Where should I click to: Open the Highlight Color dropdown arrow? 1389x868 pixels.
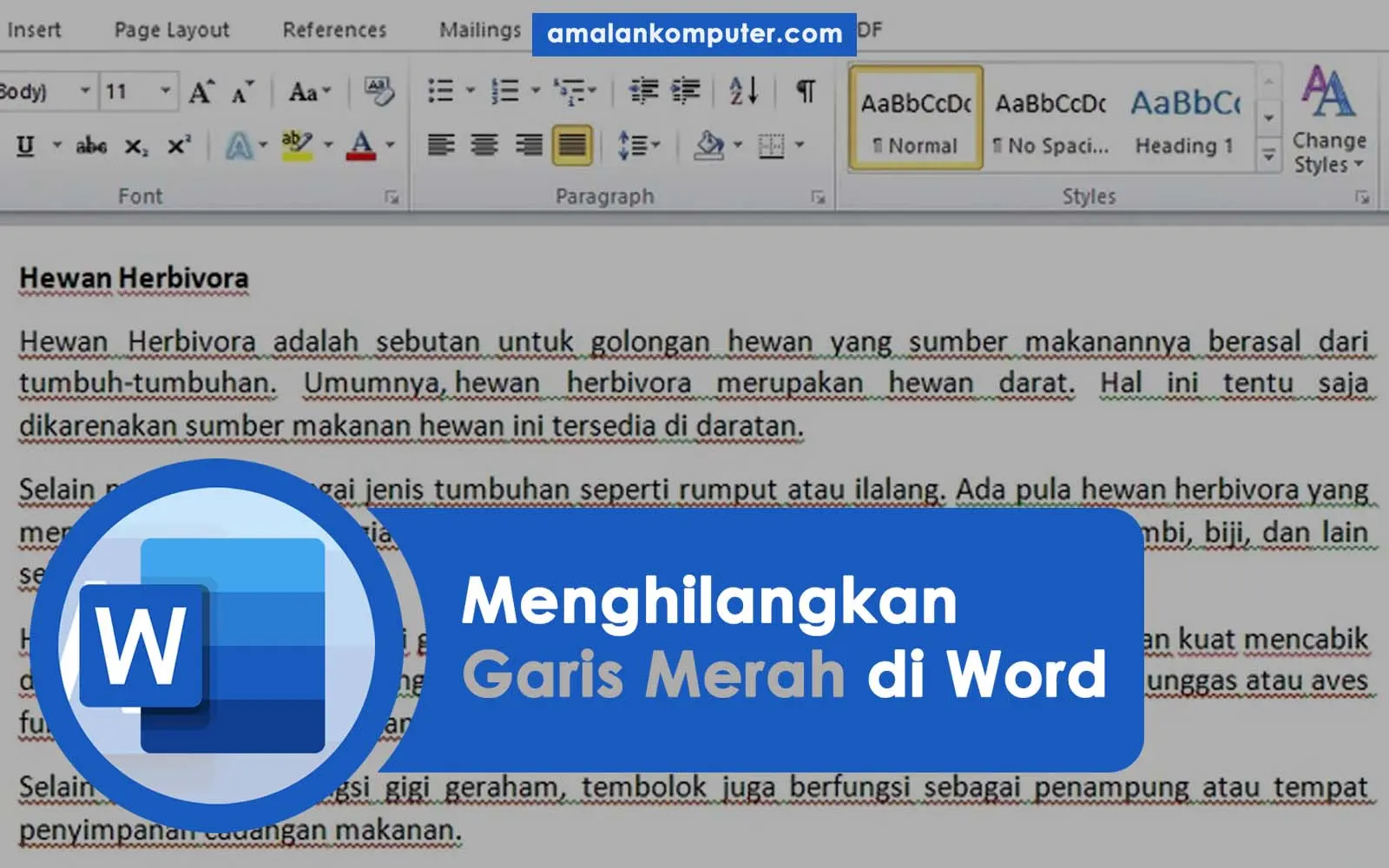coord(328,145)
